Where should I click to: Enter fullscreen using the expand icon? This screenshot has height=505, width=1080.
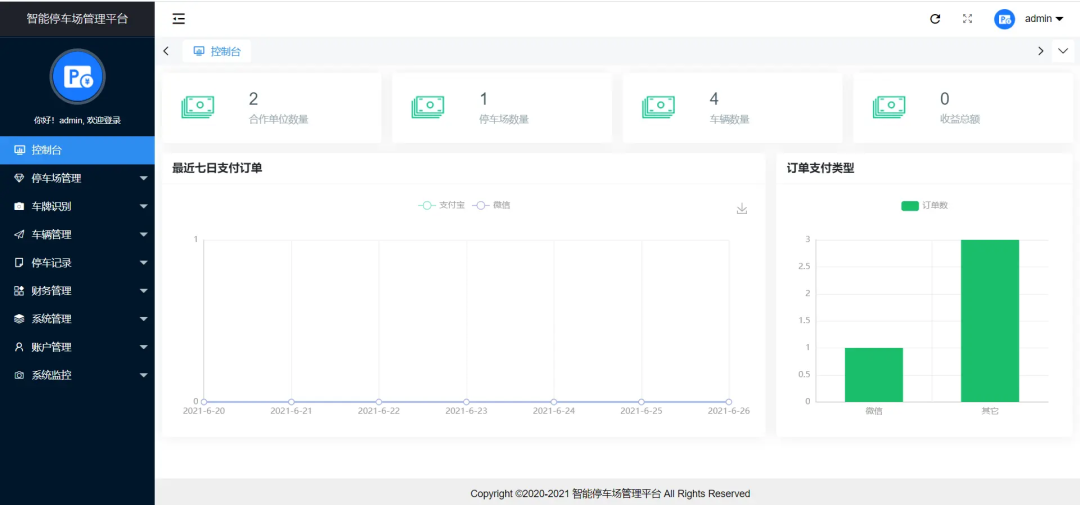tap(967, 19)
